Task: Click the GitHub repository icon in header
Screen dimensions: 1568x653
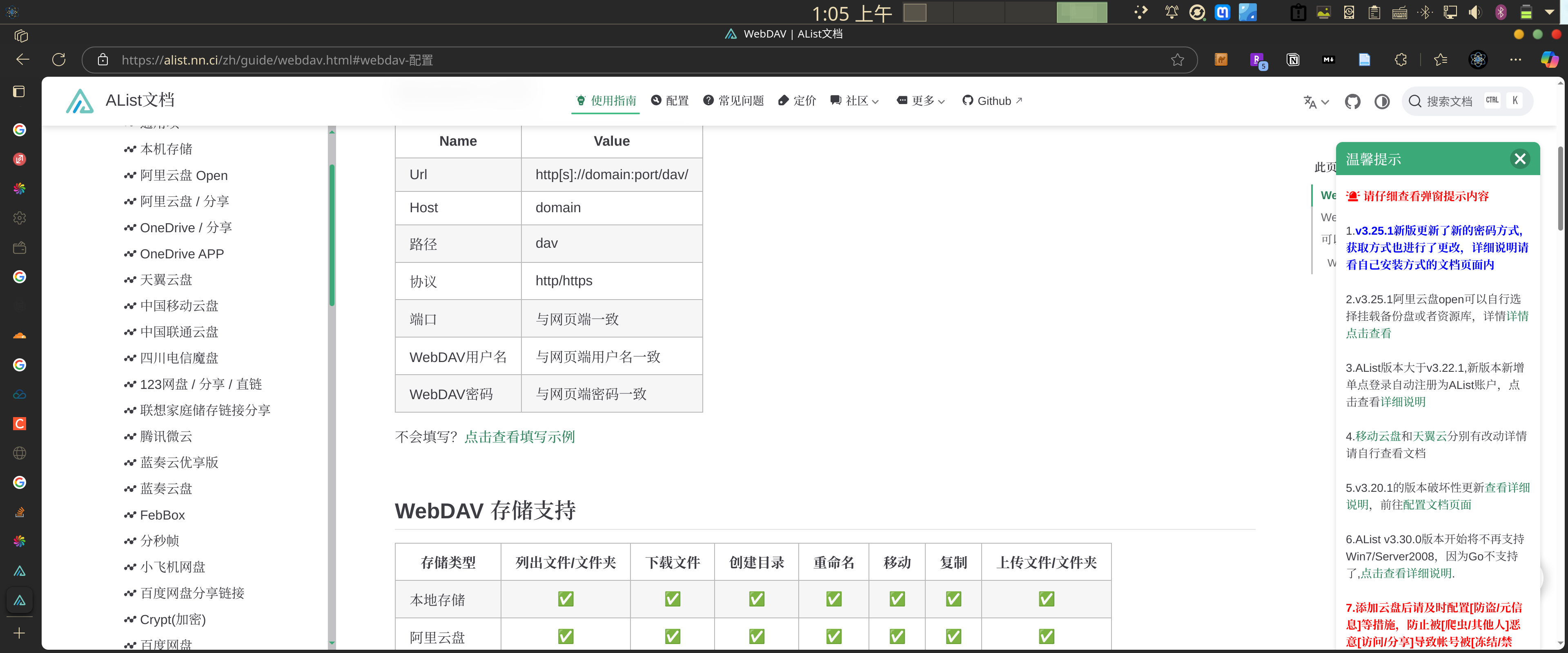Action: 1352,102
